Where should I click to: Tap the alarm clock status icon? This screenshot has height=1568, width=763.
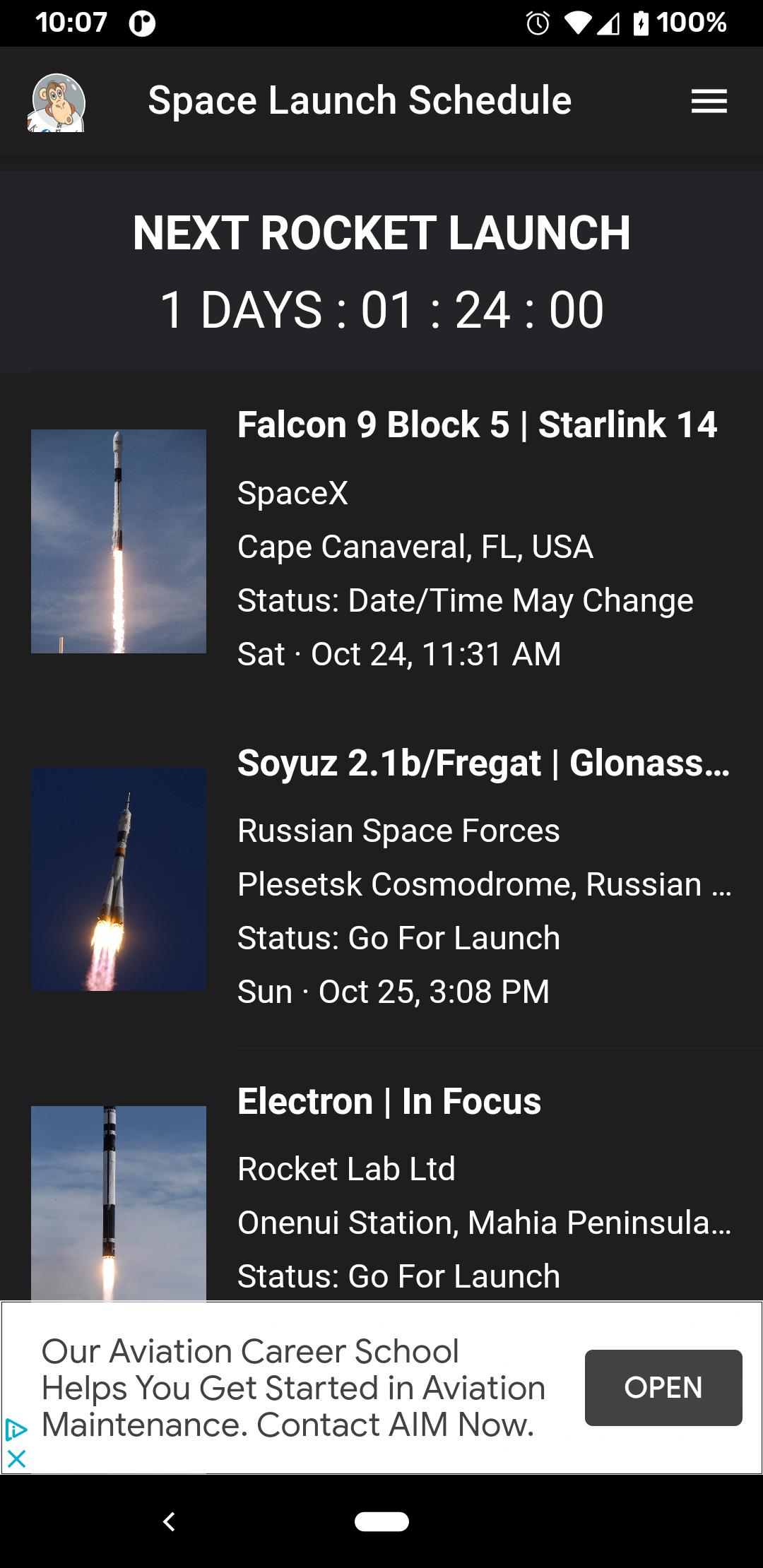(x=538, y=23)
